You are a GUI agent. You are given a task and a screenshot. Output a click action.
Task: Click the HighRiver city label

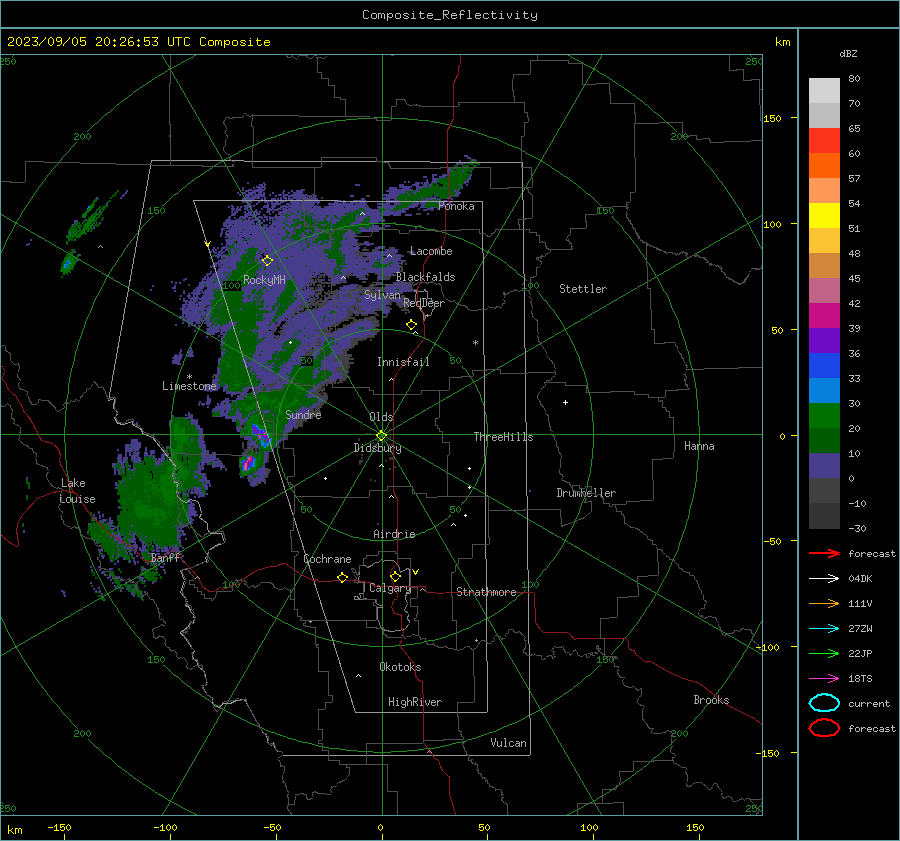[415, 702]
